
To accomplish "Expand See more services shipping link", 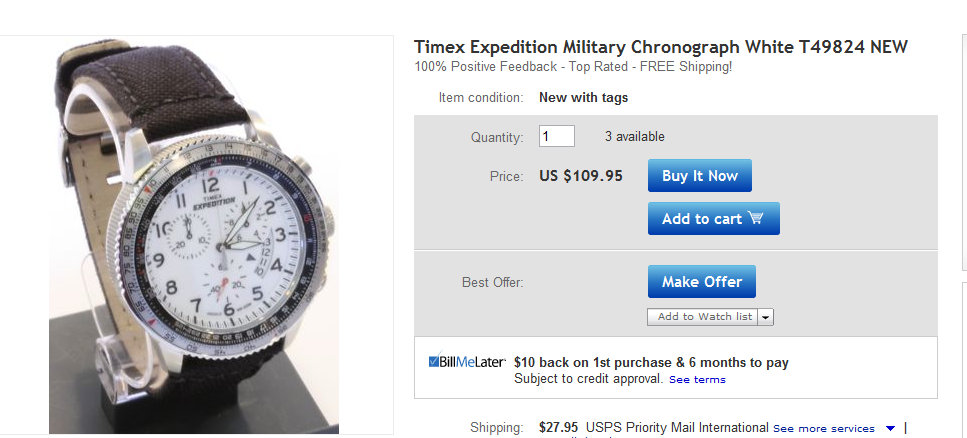I will point(823,429).
